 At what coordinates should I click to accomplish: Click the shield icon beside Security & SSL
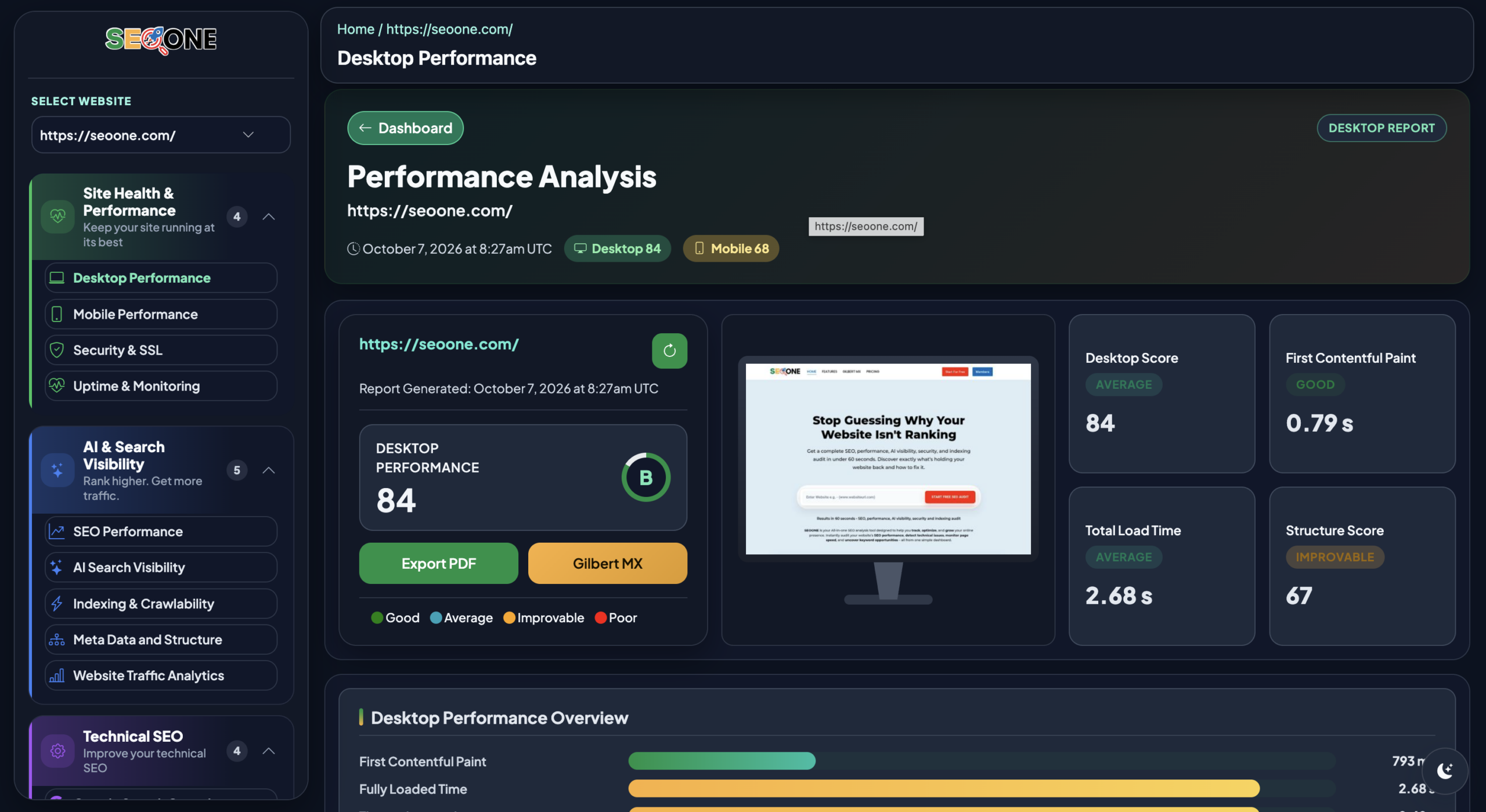click(57, 350)
